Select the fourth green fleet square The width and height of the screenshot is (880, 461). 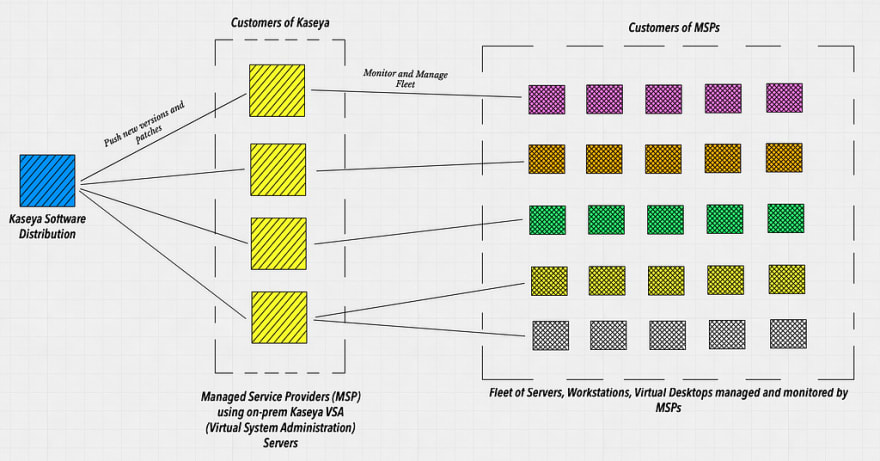[x=725, y=219]
